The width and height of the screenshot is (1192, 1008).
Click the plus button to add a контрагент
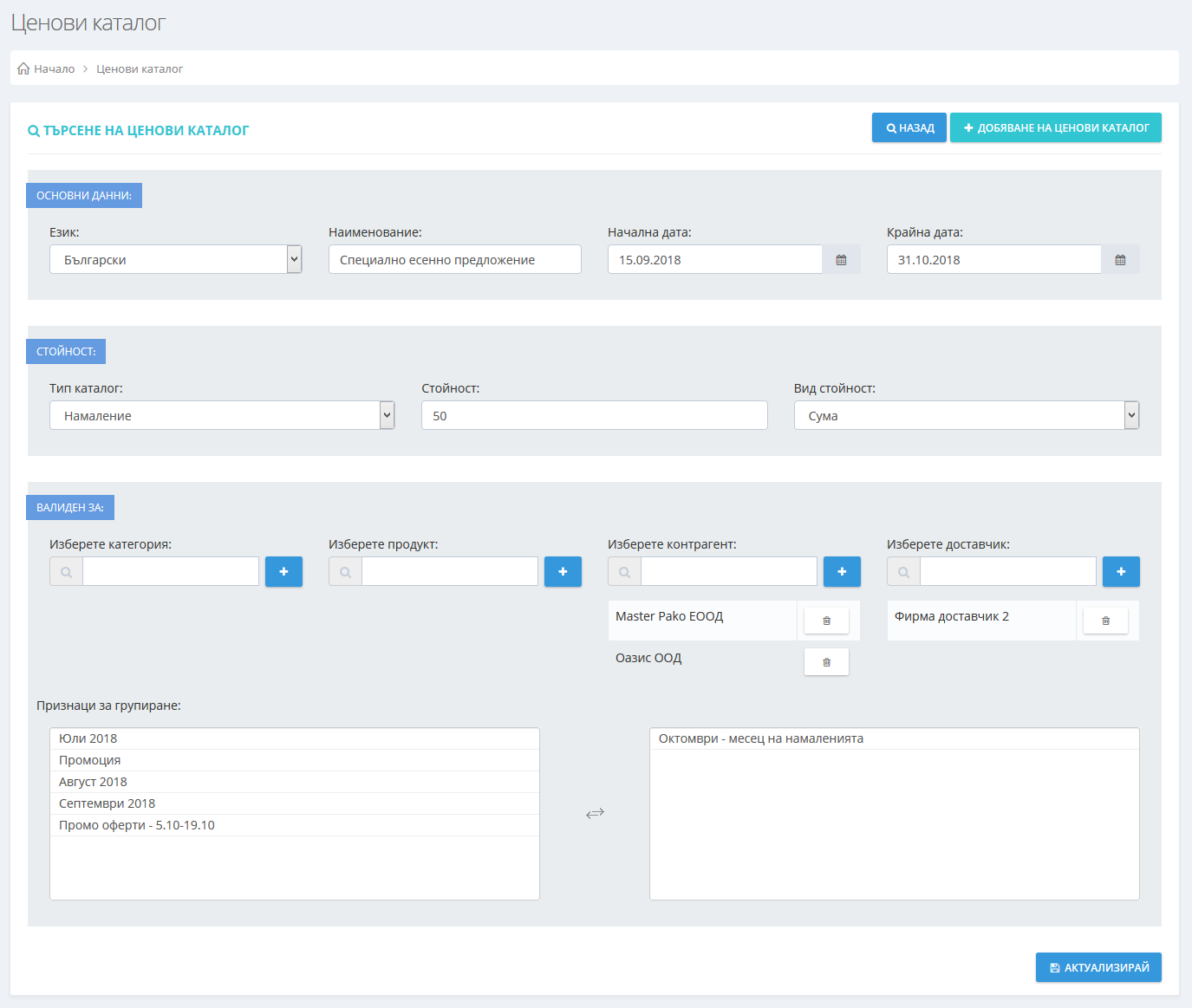842,572
